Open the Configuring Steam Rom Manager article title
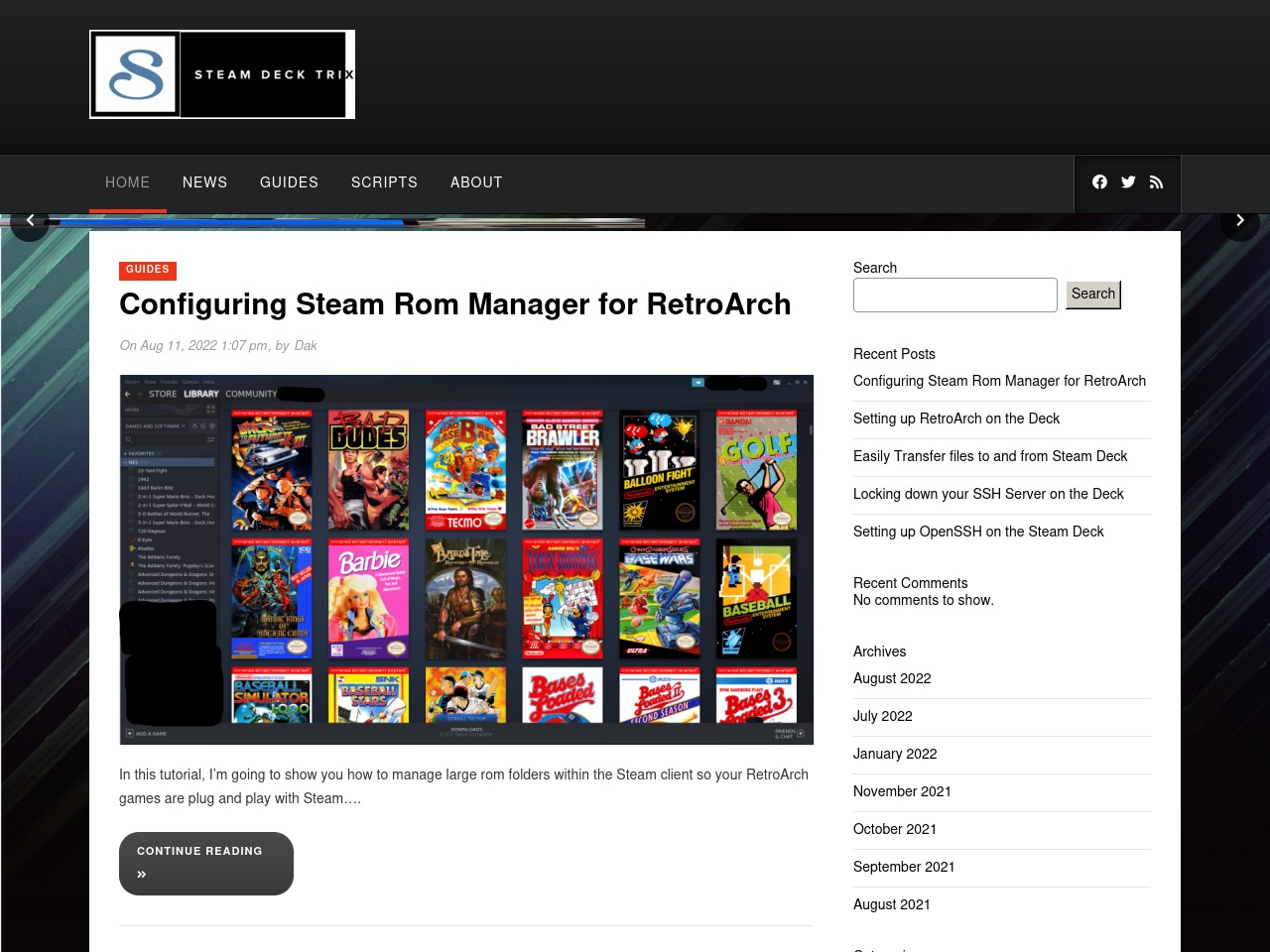The width and height of the screenshot is (1270, 952). click(x=455, y=303)
